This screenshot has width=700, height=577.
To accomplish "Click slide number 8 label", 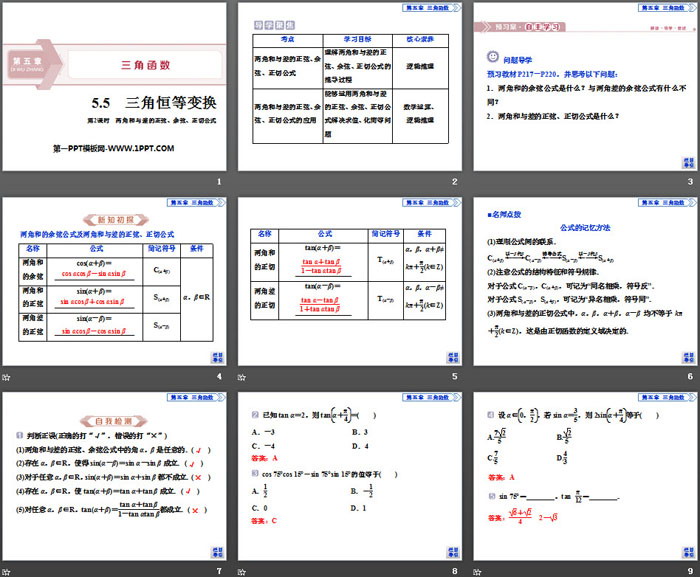I will click(x=454, y=571).
